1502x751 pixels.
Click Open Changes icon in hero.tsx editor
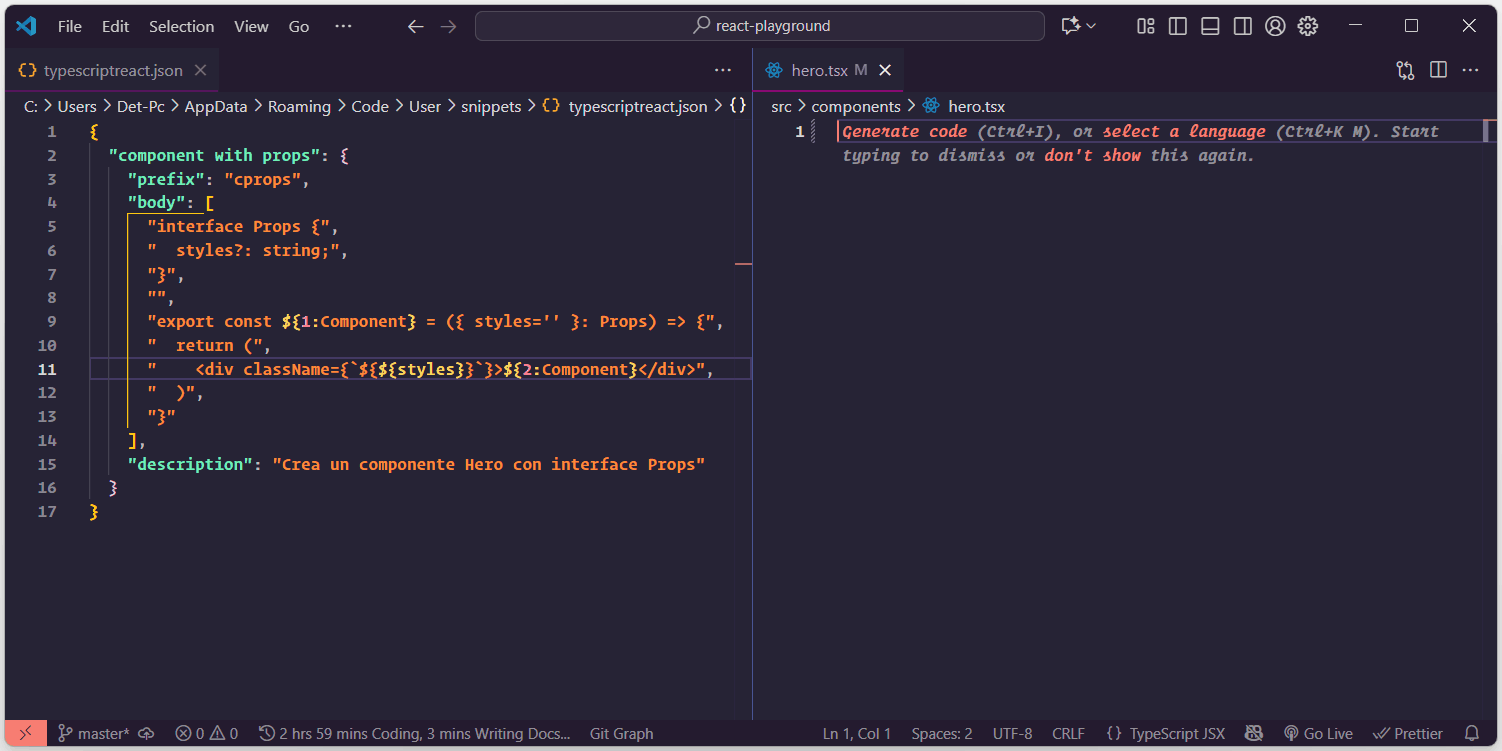point(1406,70)
